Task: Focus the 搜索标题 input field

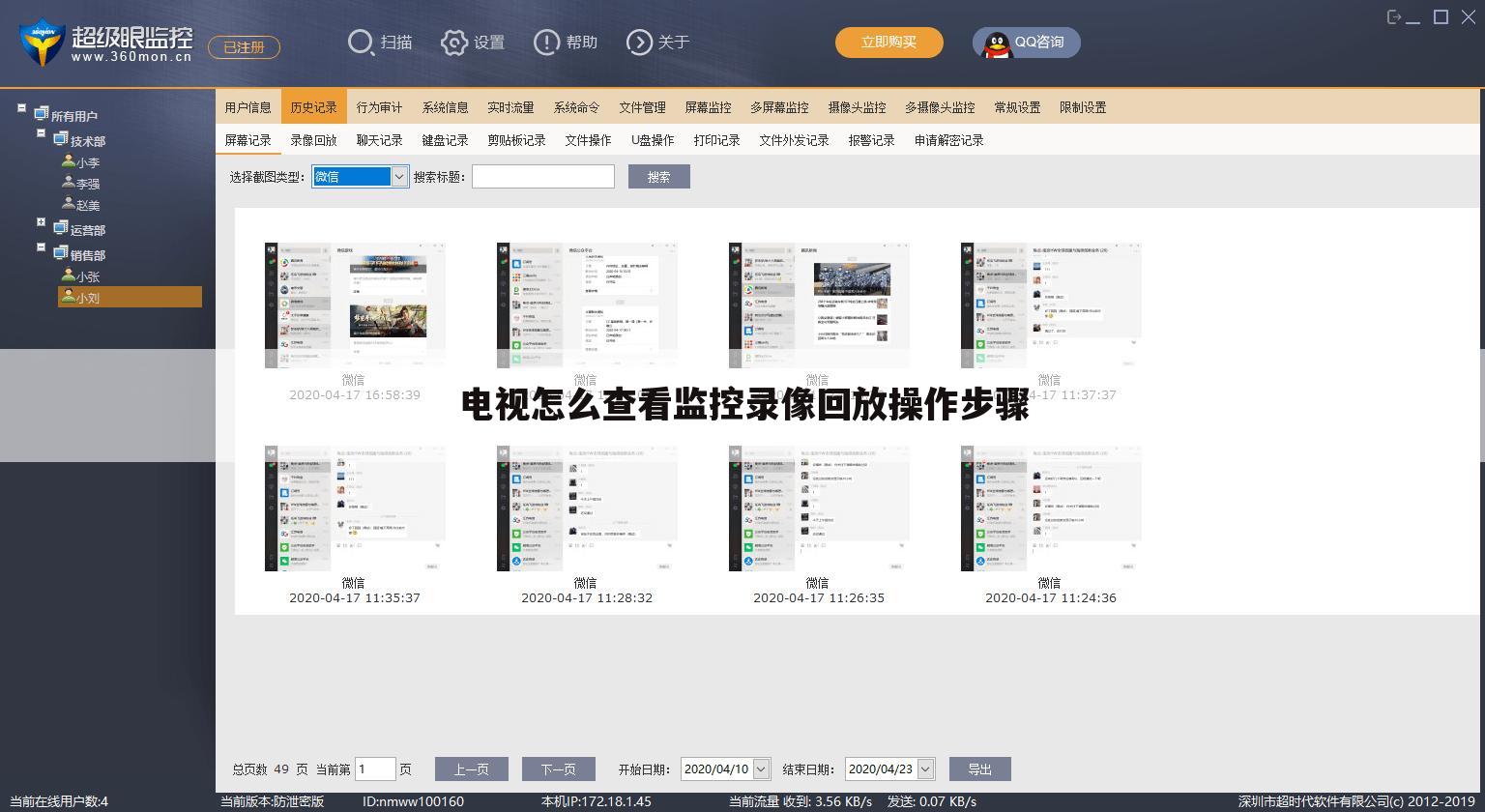Action: (543, 177)
